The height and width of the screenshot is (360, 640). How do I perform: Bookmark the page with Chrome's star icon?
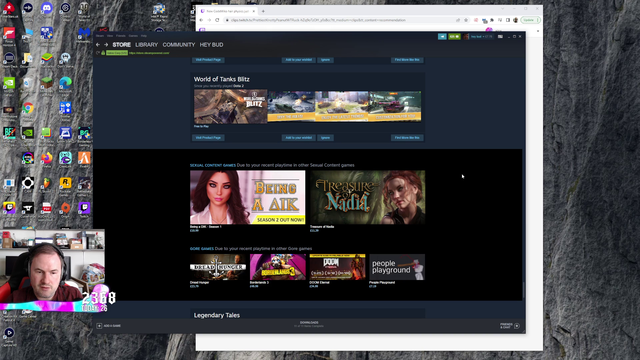[466, 20]
